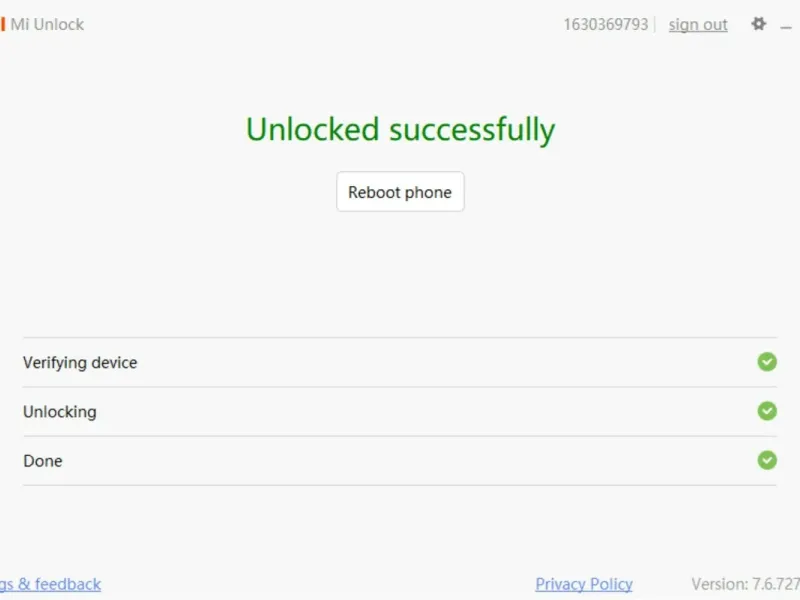This screenshot has width=800, height=600.
Task: Click the vertical separator beside account ID
Action: coord(656,25)
